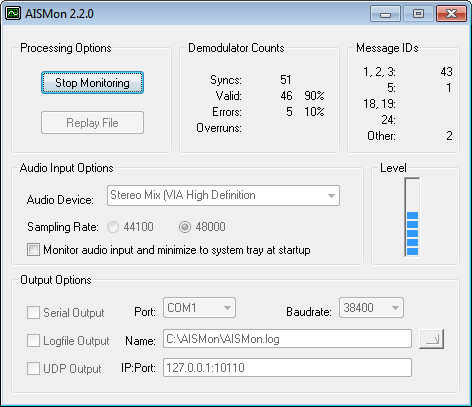Click the logfile browse button
The height and width of the screenshot is (407, 472).
pos(431,339)
